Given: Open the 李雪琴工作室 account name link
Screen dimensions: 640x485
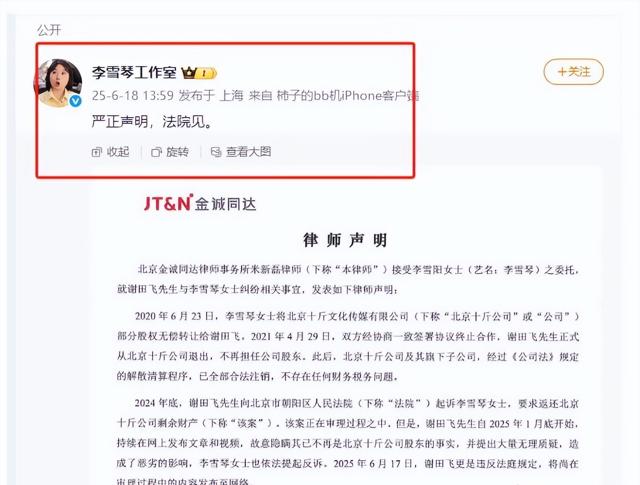Looking at the screenshot, I should click(x=134, y=73).
